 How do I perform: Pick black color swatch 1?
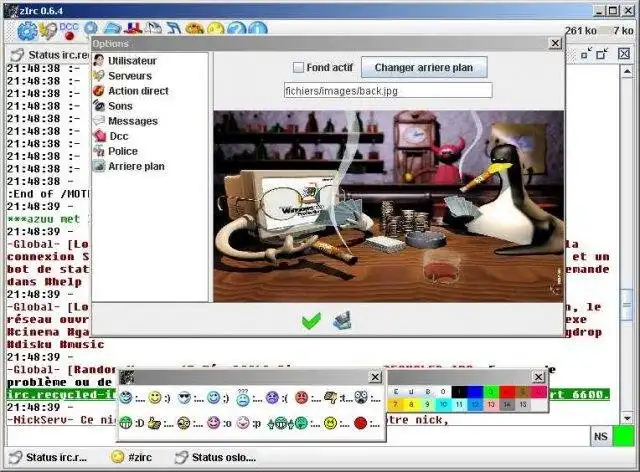[459, 392]
